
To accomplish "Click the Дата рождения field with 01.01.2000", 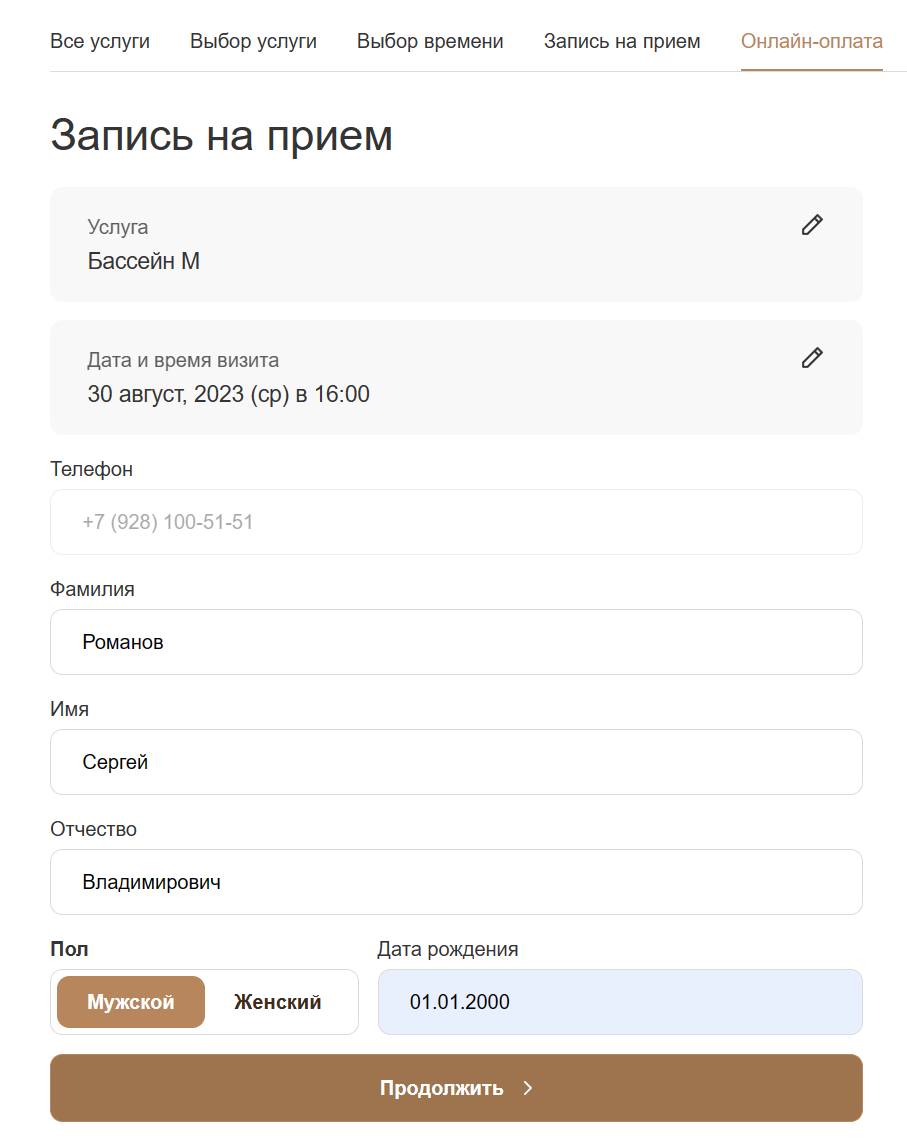I will click(x=620, y=1002).
